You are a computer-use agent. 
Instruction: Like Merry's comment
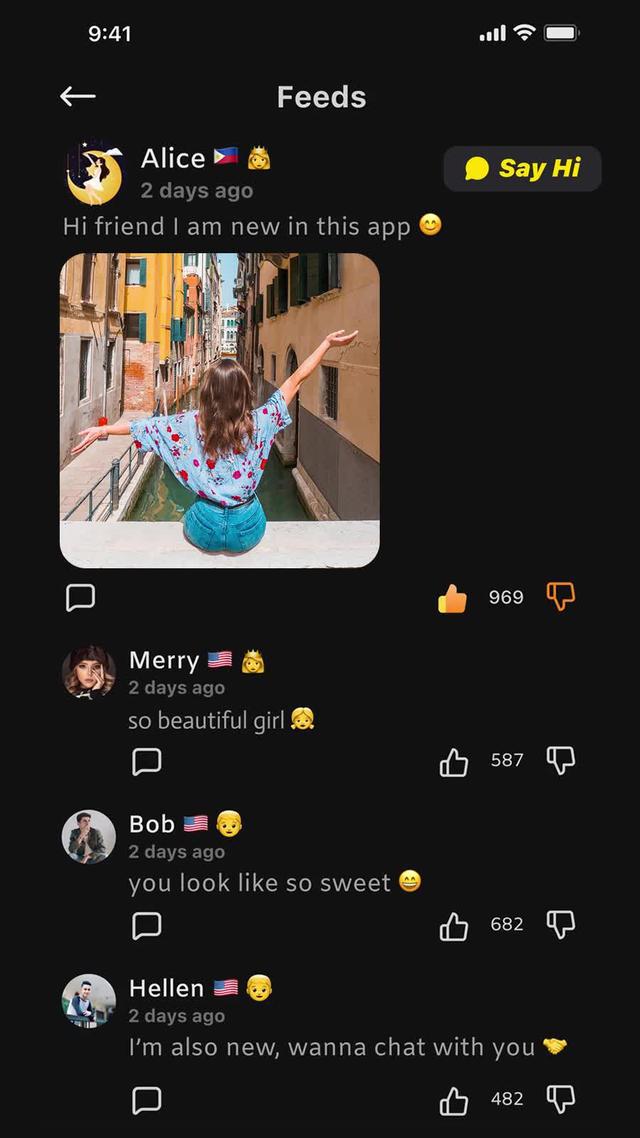pyautogui.click(x=454, y=762)
